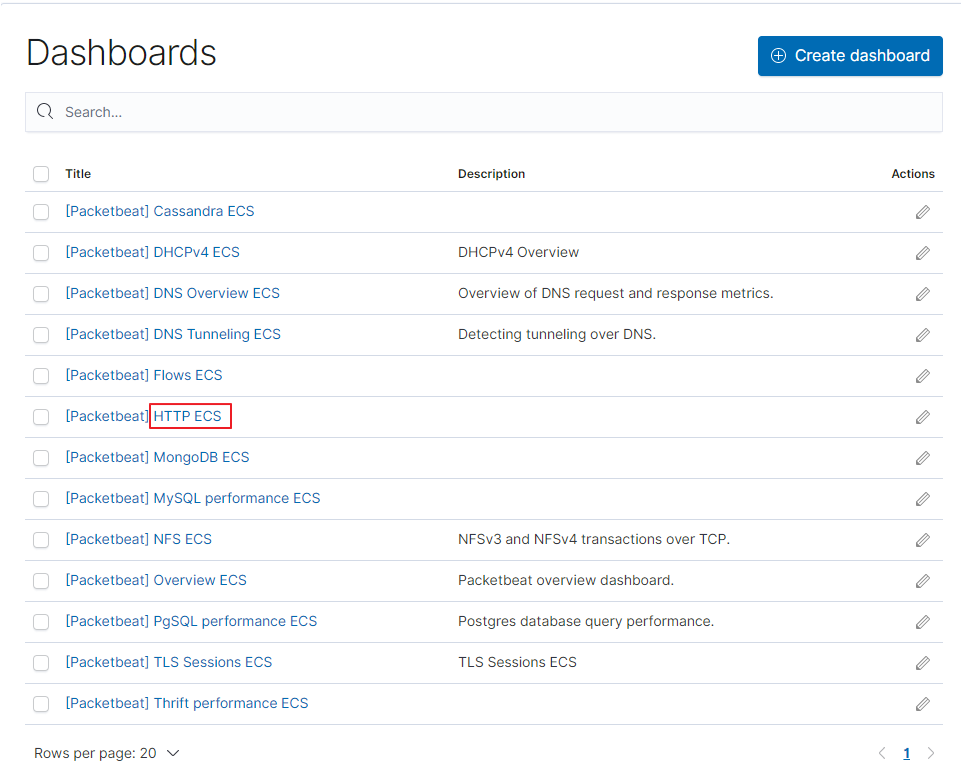961x781 pixels.
Task: Click the search magnifier icon
Action: [45, 112]
